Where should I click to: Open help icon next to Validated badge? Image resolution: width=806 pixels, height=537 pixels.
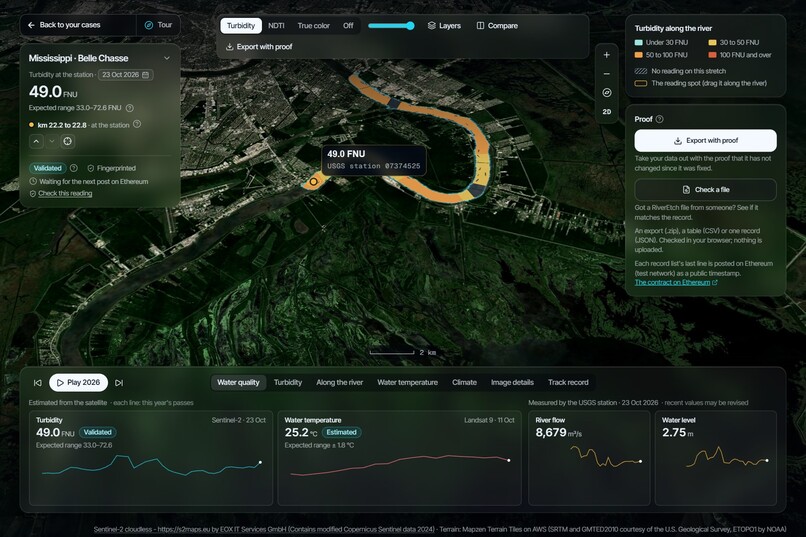(74, 168)
